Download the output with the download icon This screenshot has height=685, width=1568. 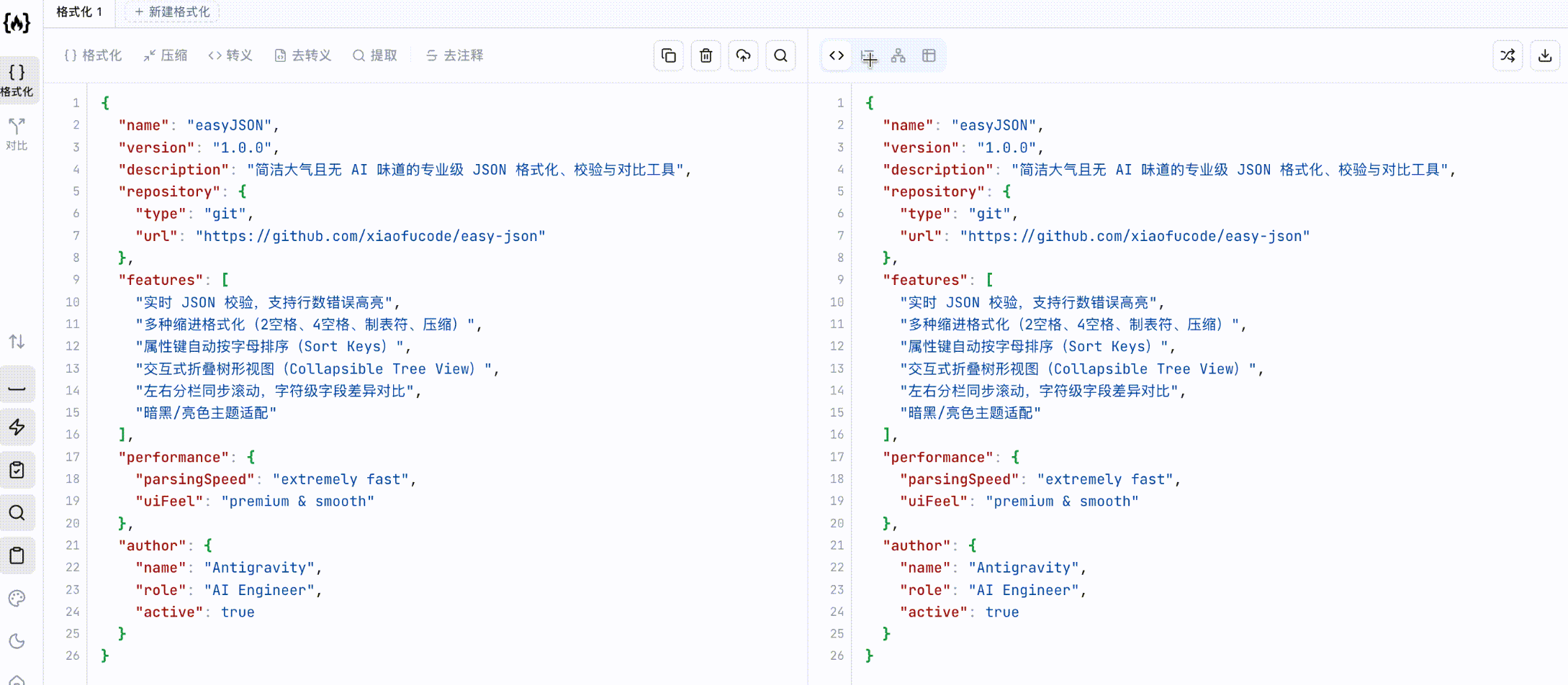pyautogui.click(x=1545, y=55)
